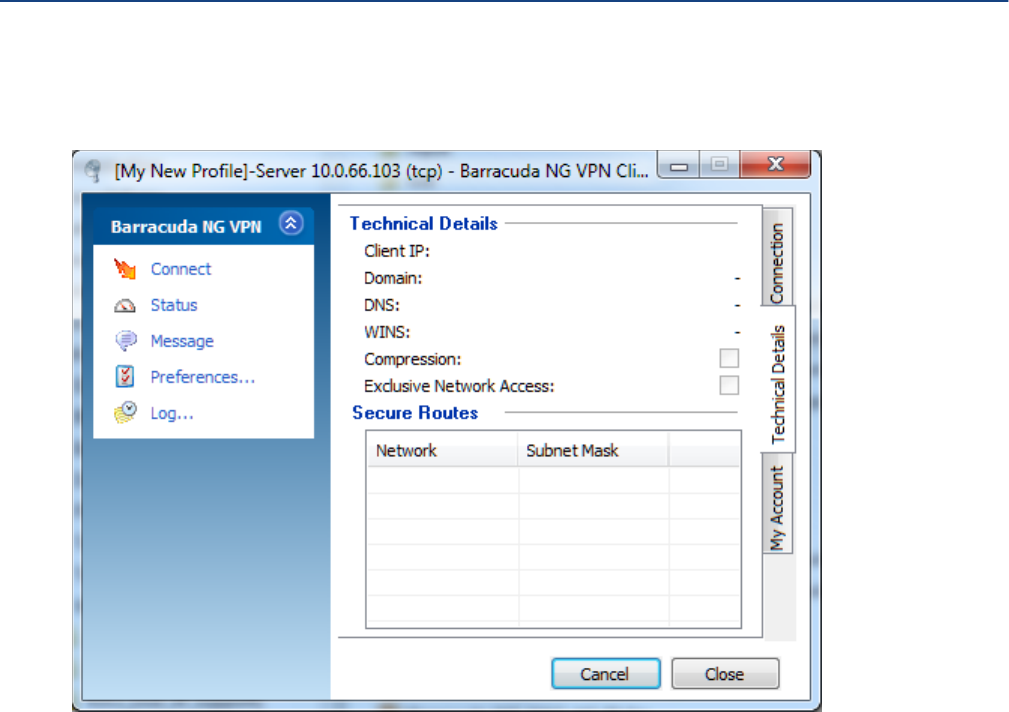The image size is (1009, 712).
Task: Click the Domain: label
Action: click(x=393, y=278)
